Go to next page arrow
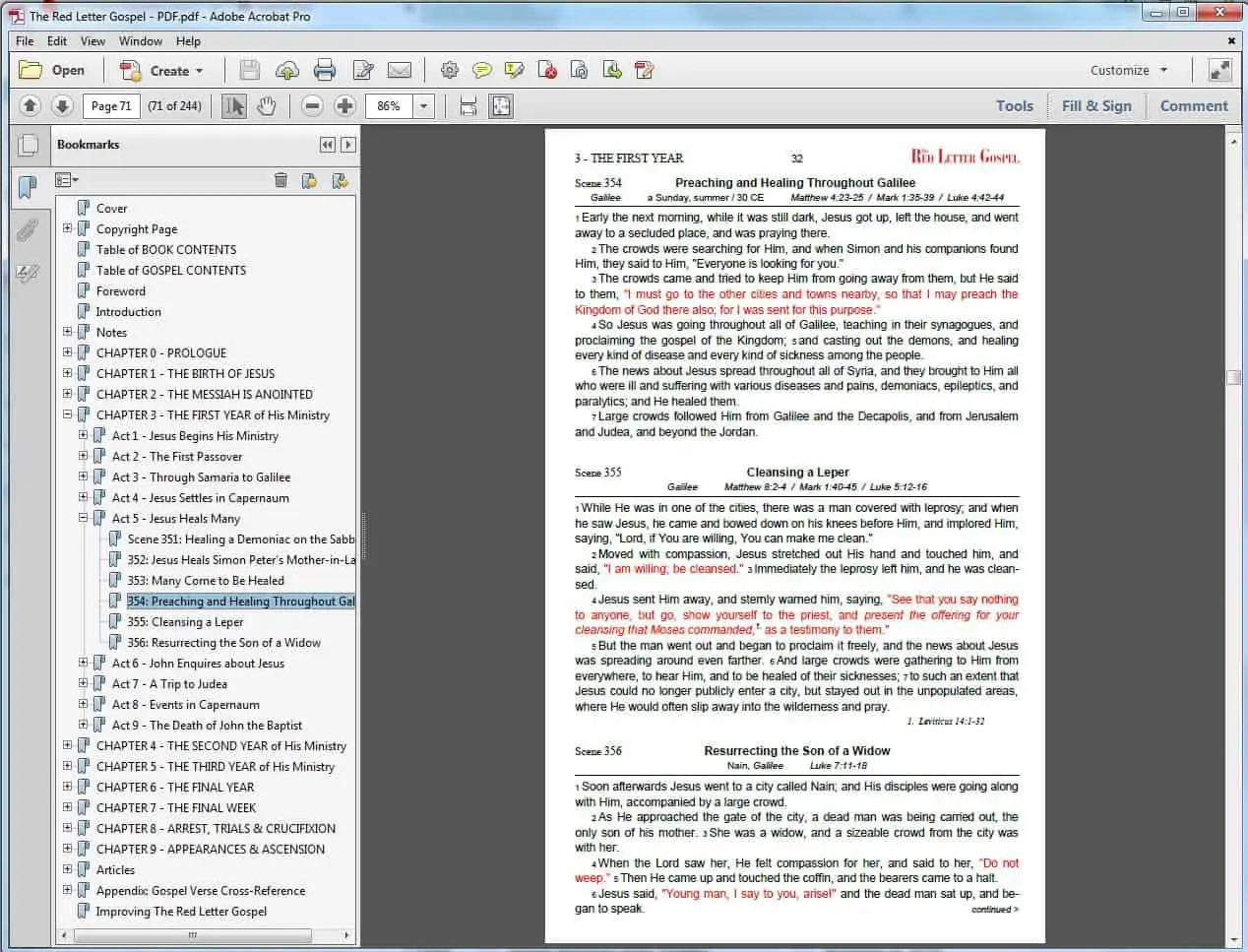The width and height of the screenshot is (1248, 952). tap(62, 105)
